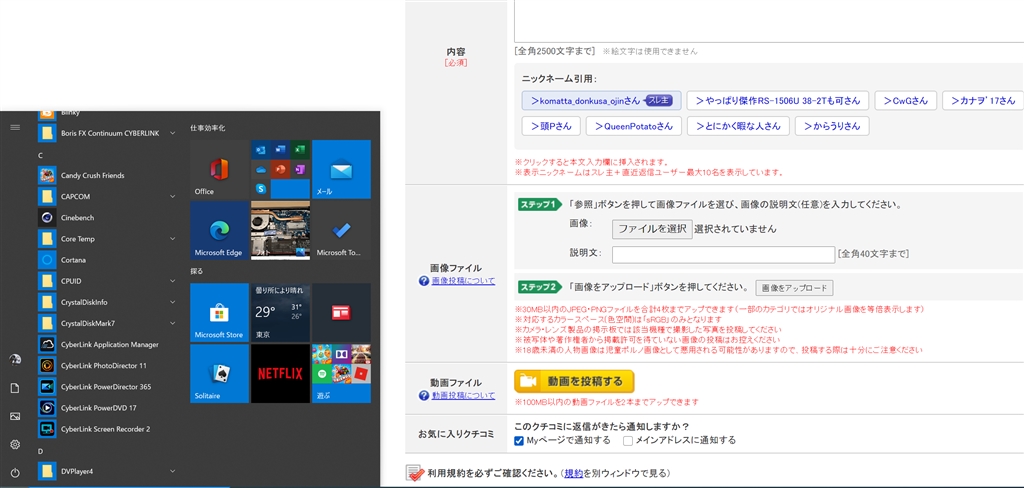
Task: Launch CyberLink Screen Recorder 2
Action: 107,429
